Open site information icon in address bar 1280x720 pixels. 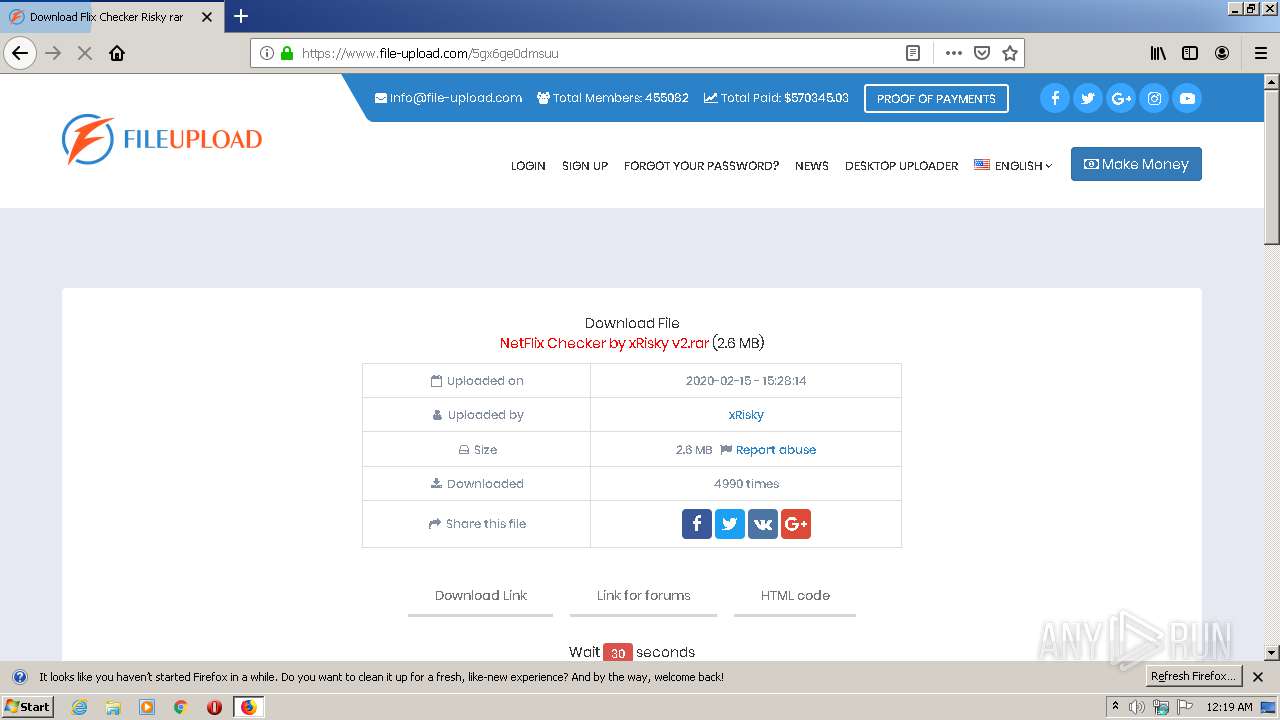tap(267, 53)
